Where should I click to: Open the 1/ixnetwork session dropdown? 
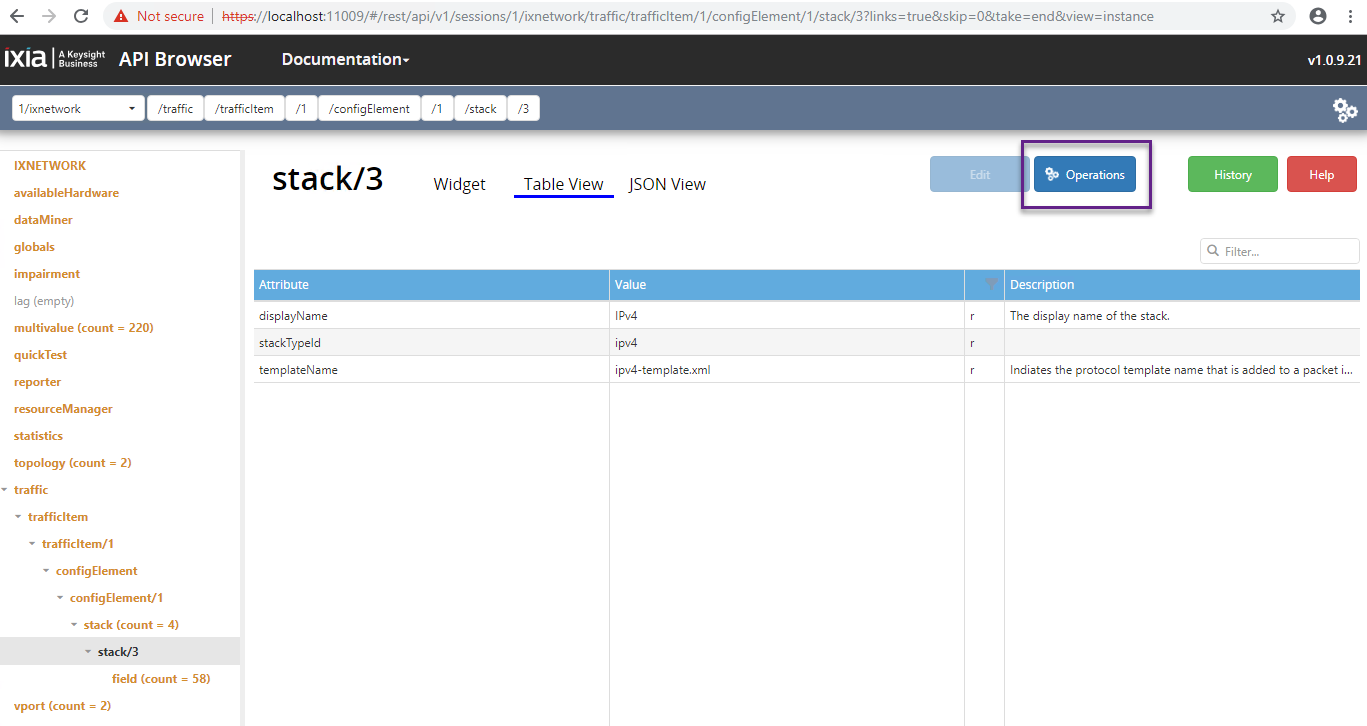(x=78, y=109)
